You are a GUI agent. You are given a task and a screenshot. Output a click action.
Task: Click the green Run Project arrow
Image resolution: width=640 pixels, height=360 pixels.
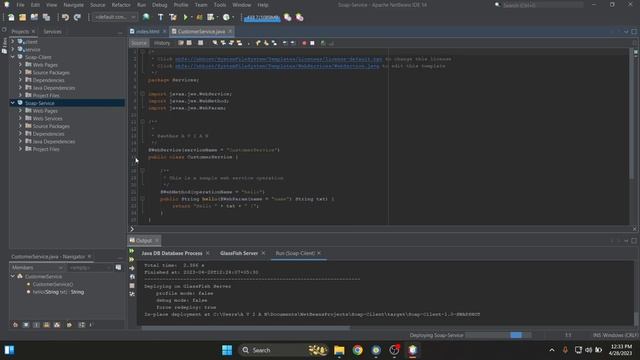pyautogui.click(x=185, y=17)
